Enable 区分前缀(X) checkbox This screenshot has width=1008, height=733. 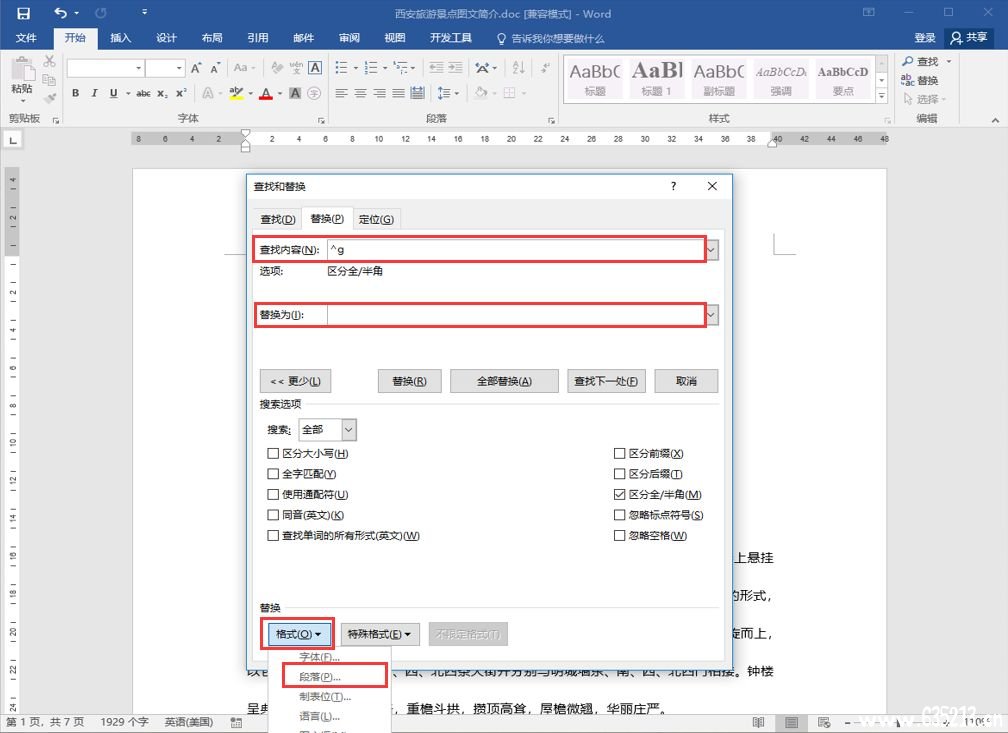619,453
